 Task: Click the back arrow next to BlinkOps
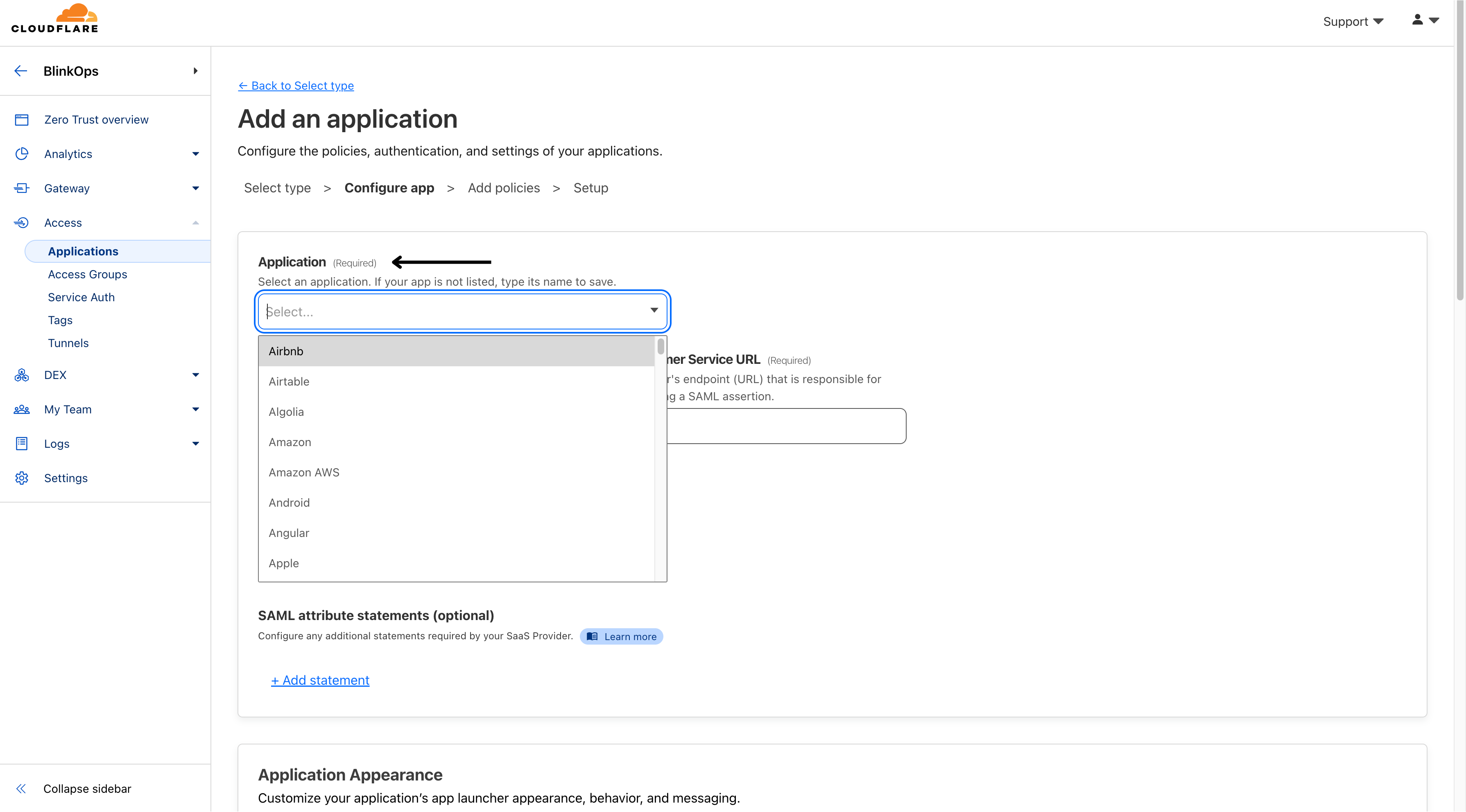21,71
